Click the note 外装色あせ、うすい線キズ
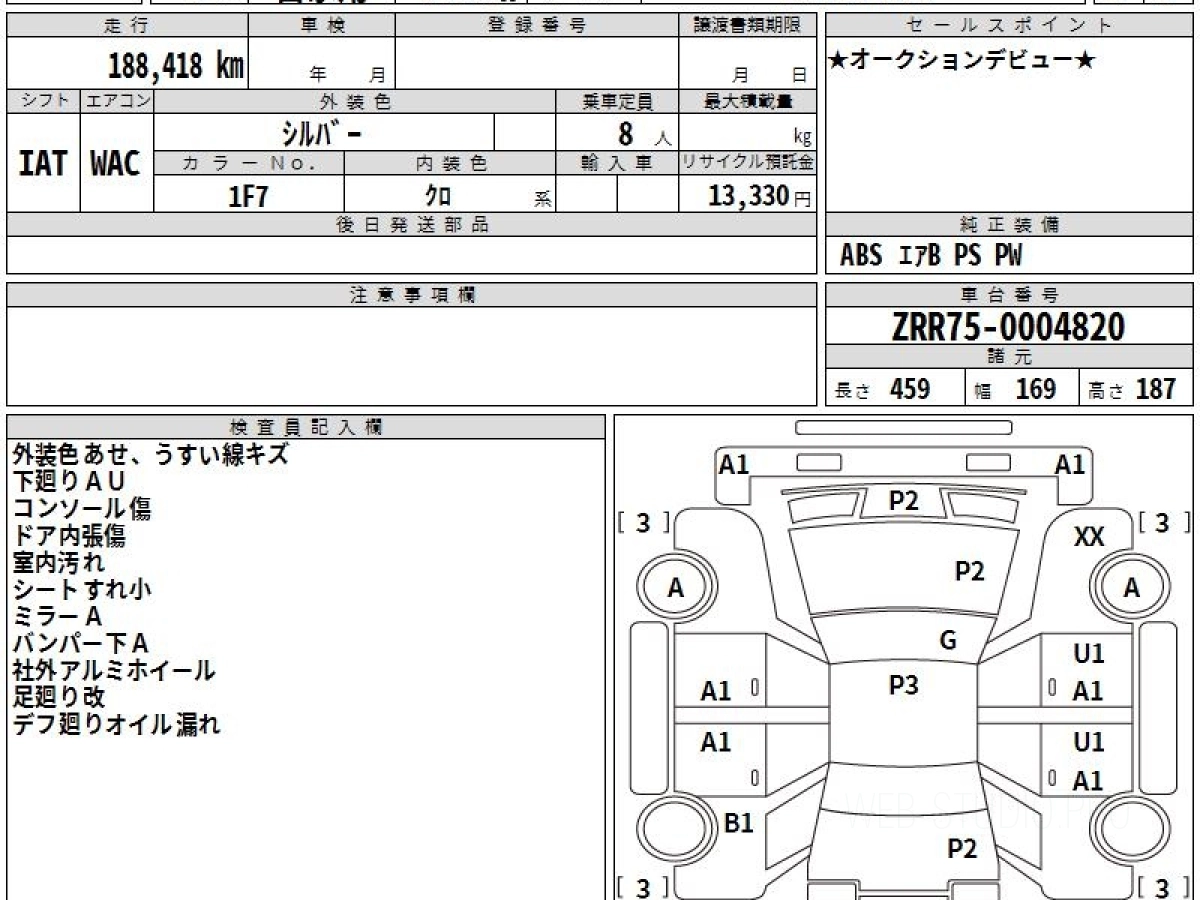1200x900 pixels. 151,454
